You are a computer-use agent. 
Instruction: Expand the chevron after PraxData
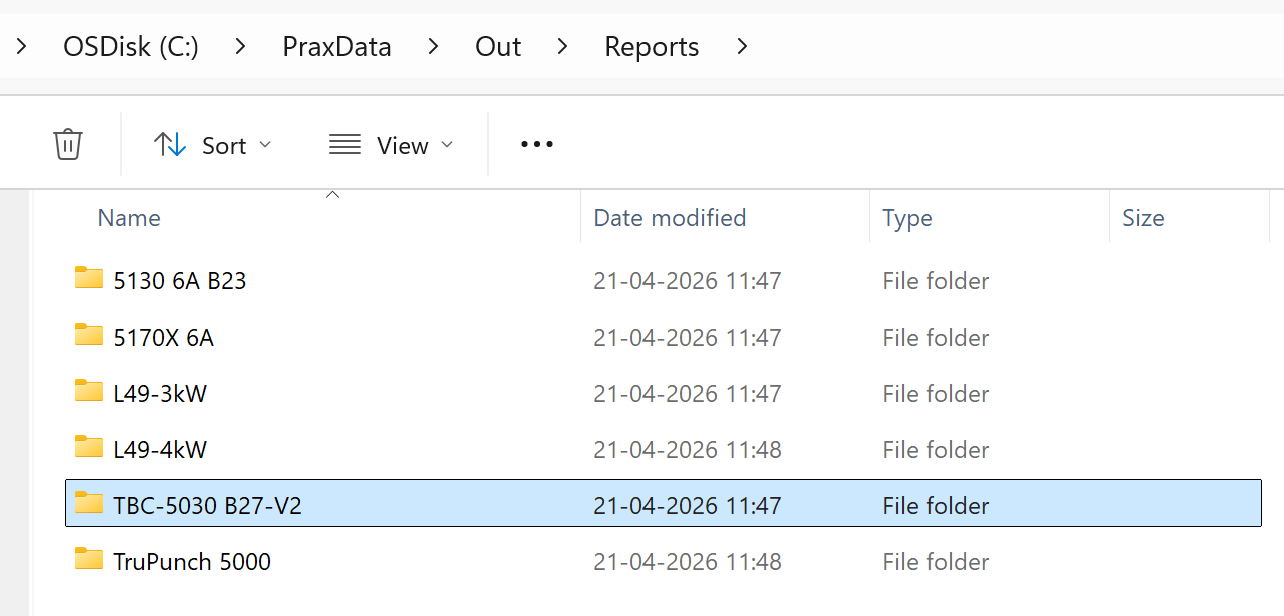pyautogui.click(x=433, y=46)
